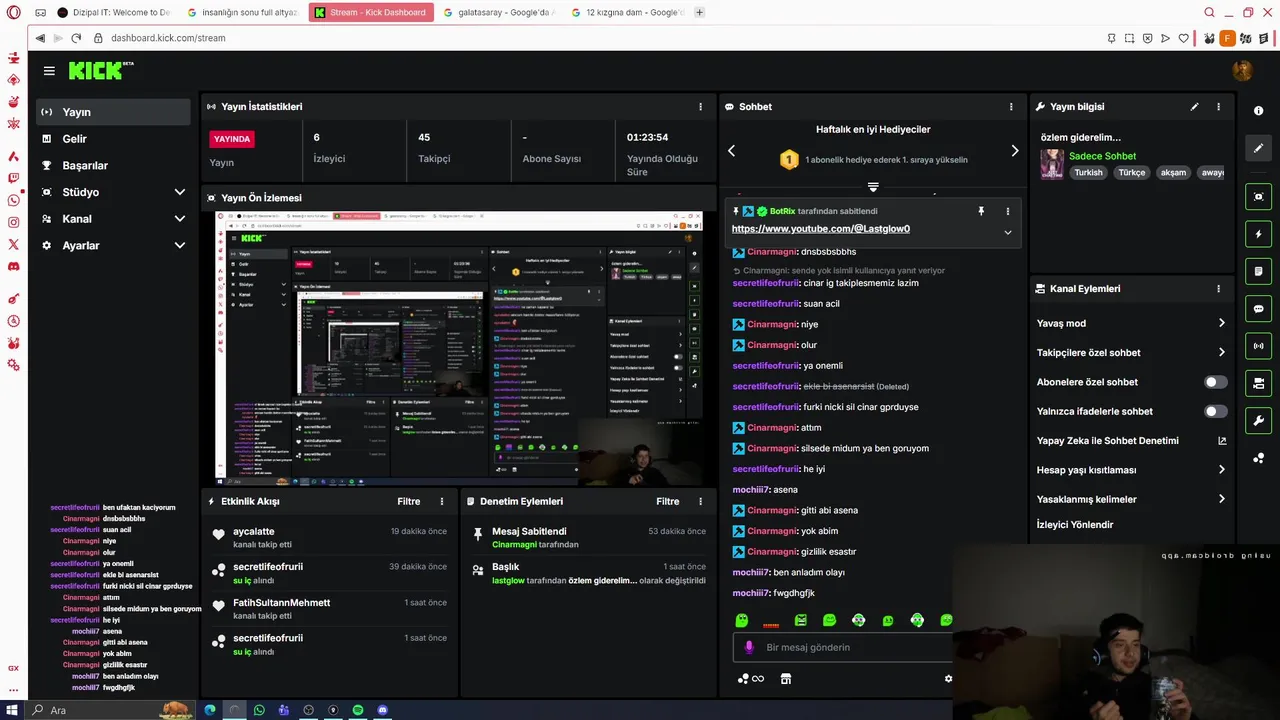Open Denetim Eylemleri options menu
This screenshot has width=1280, height=720.
click(700, 502)
